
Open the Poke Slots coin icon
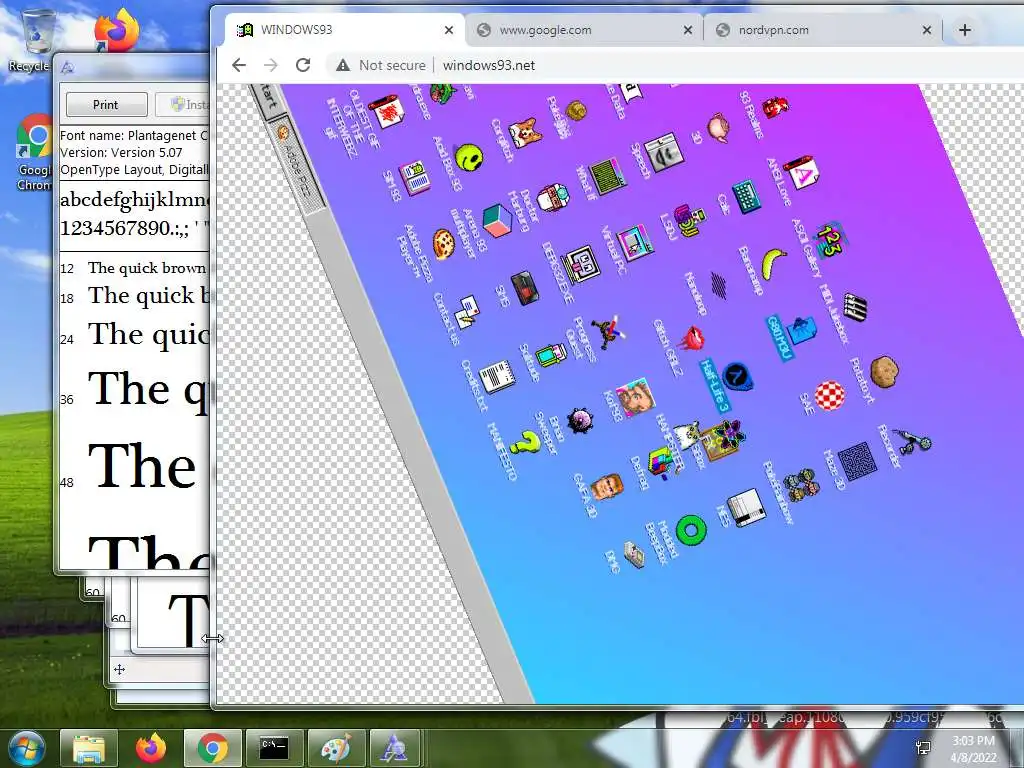pyautogui.click(x=576, y=110)
